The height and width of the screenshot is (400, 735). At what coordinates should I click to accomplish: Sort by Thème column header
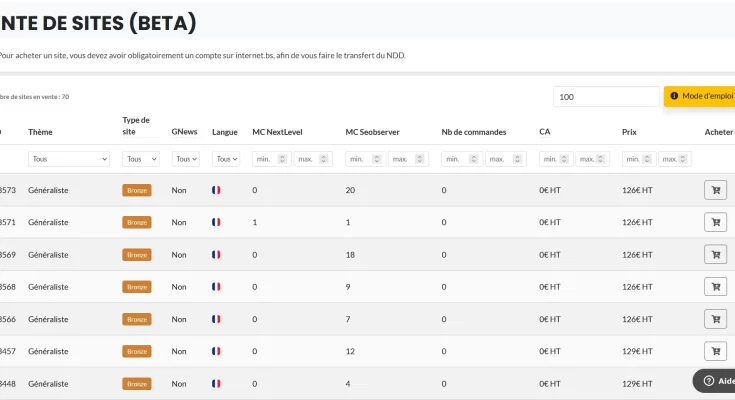click(x=40, y=132)
